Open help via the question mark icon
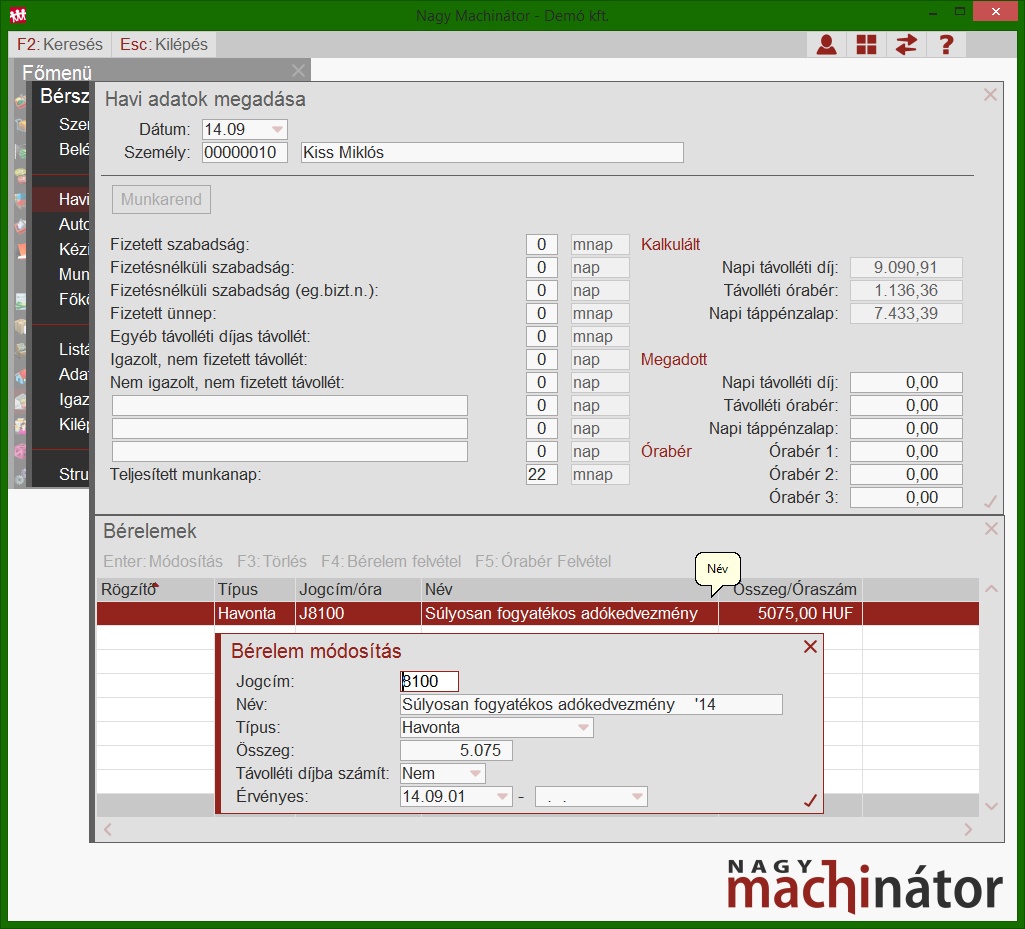This screenshot has height=929, width=1025. (x=946, y=44)
